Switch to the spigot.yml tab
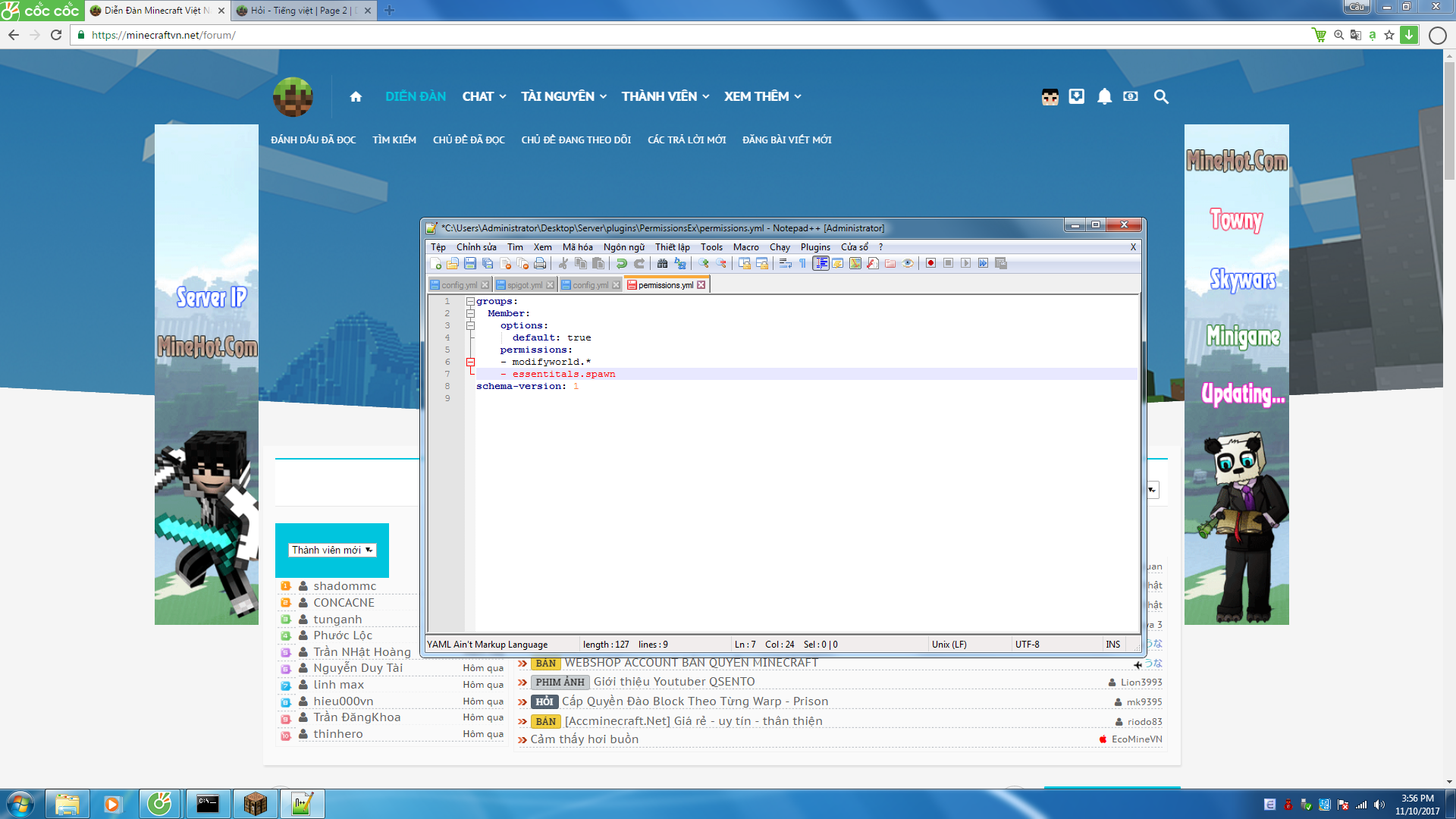 coord(525,285)
